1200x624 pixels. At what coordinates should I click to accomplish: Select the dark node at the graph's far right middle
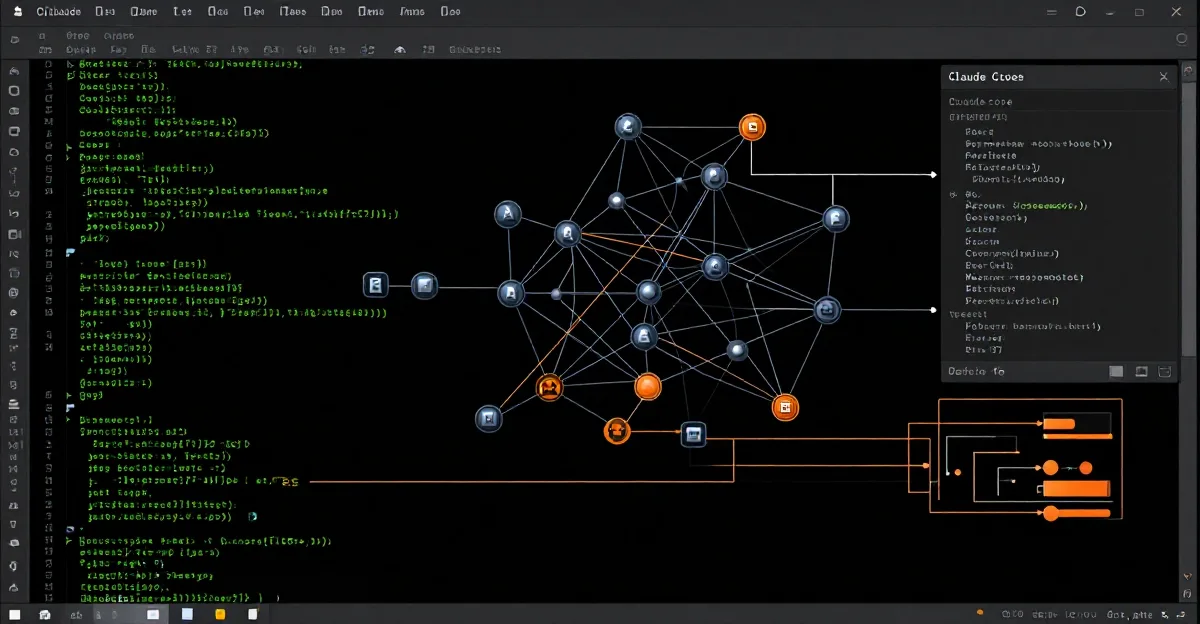[826, 310]
